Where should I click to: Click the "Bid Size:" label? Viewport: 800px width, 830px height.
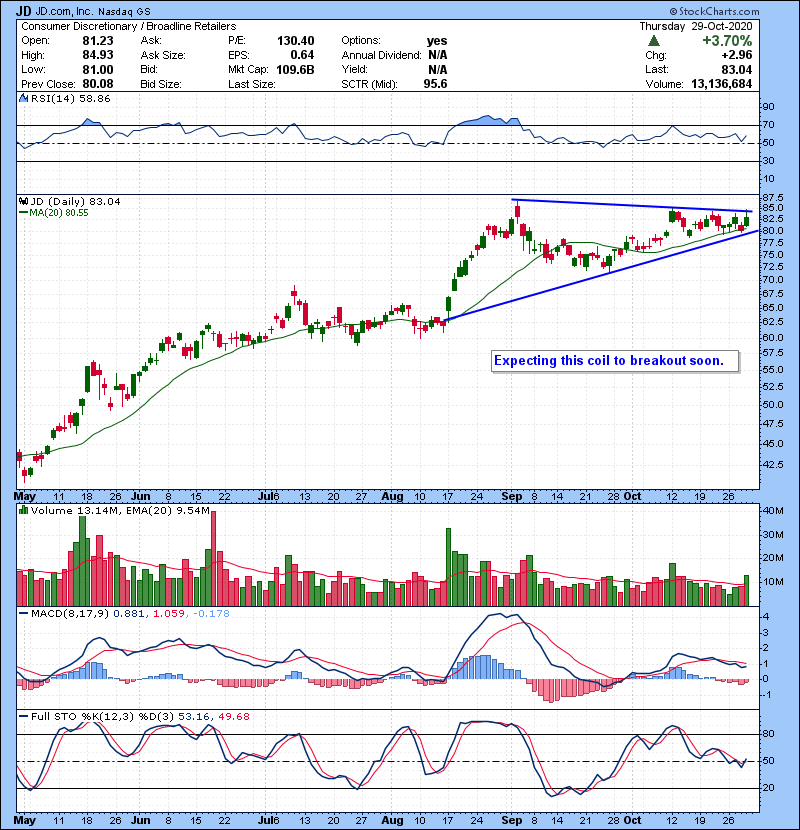161,84
